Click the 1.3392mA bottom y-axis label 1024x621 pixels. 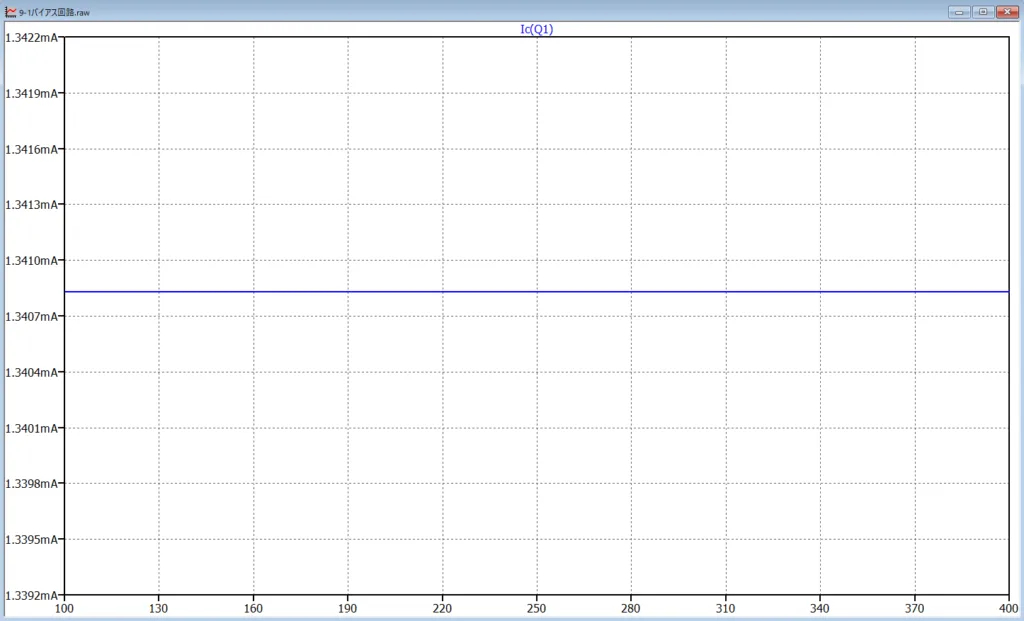click(x=30, y=595)
